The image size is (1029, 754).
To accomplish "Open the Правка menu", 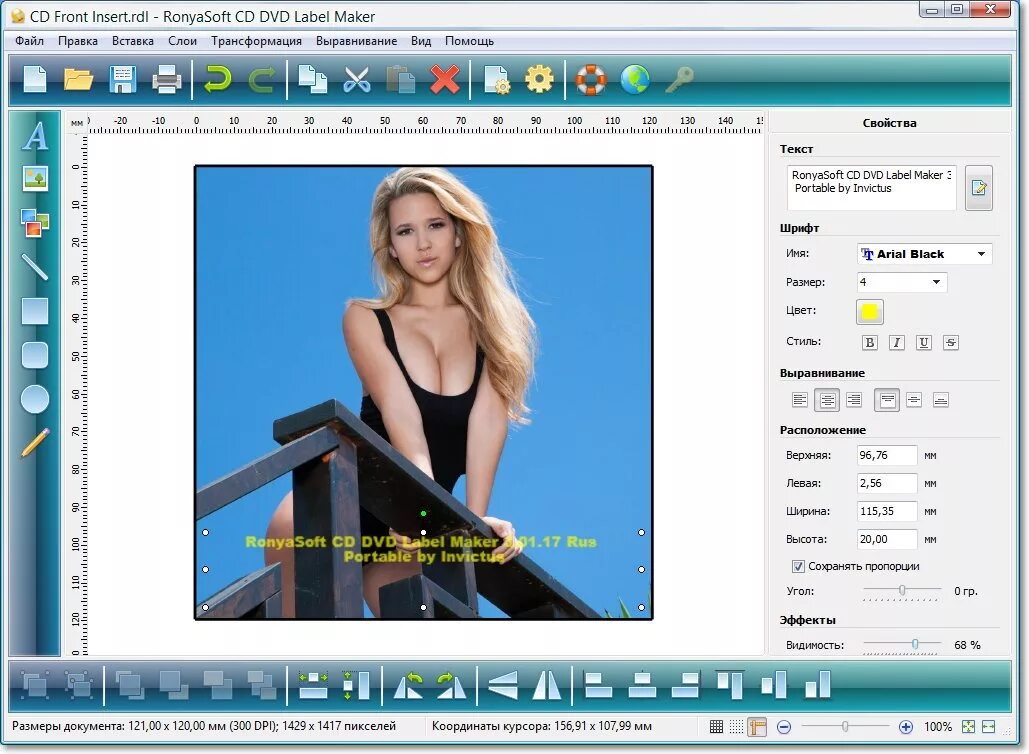I will coord(77,41).
